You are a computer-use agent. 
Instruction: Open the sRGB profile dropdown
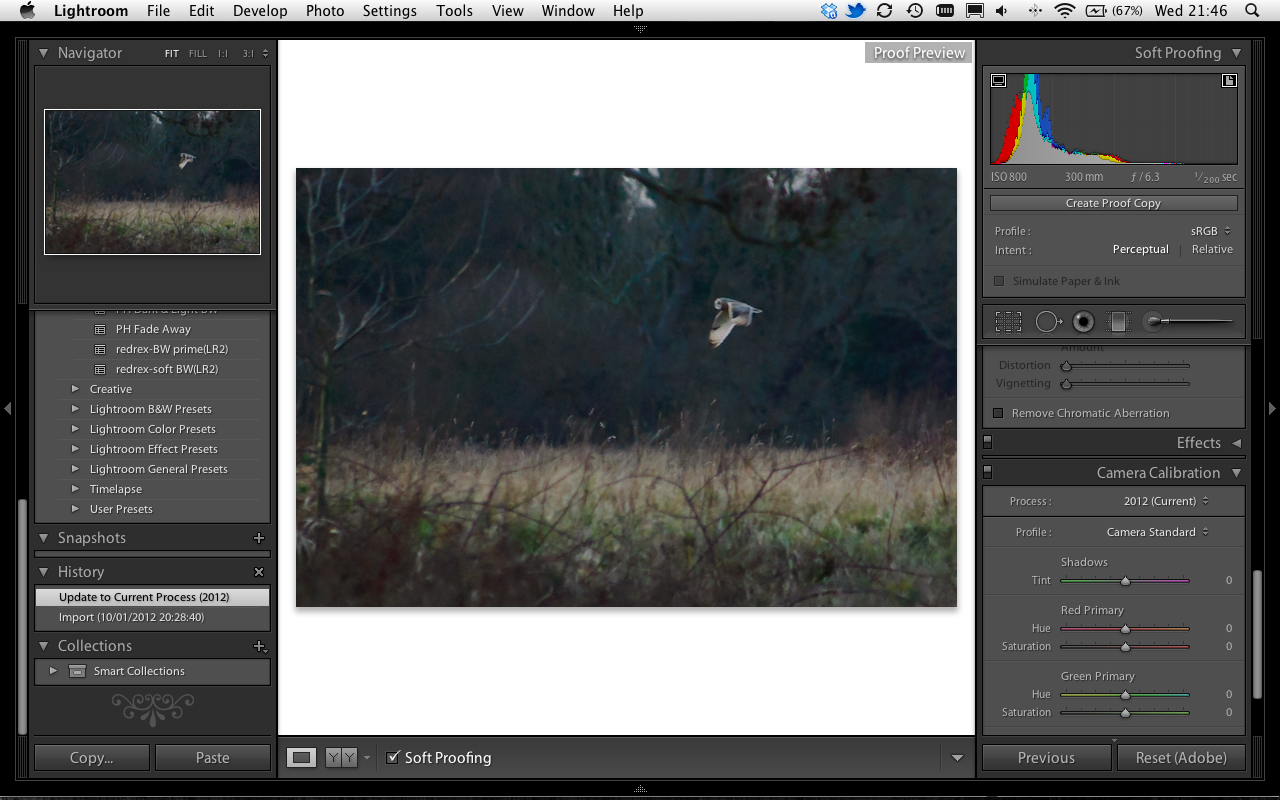tap(1211, 231)
